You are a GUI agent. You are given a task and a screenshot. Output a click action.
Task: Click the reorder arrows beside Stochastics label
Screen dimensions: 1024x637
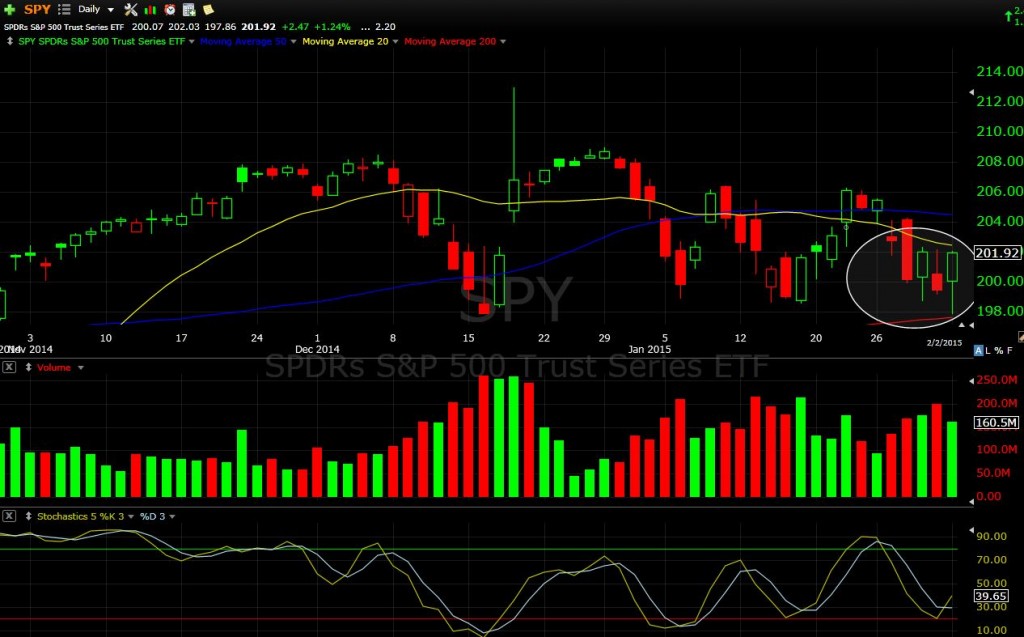[x=29, y=516]
